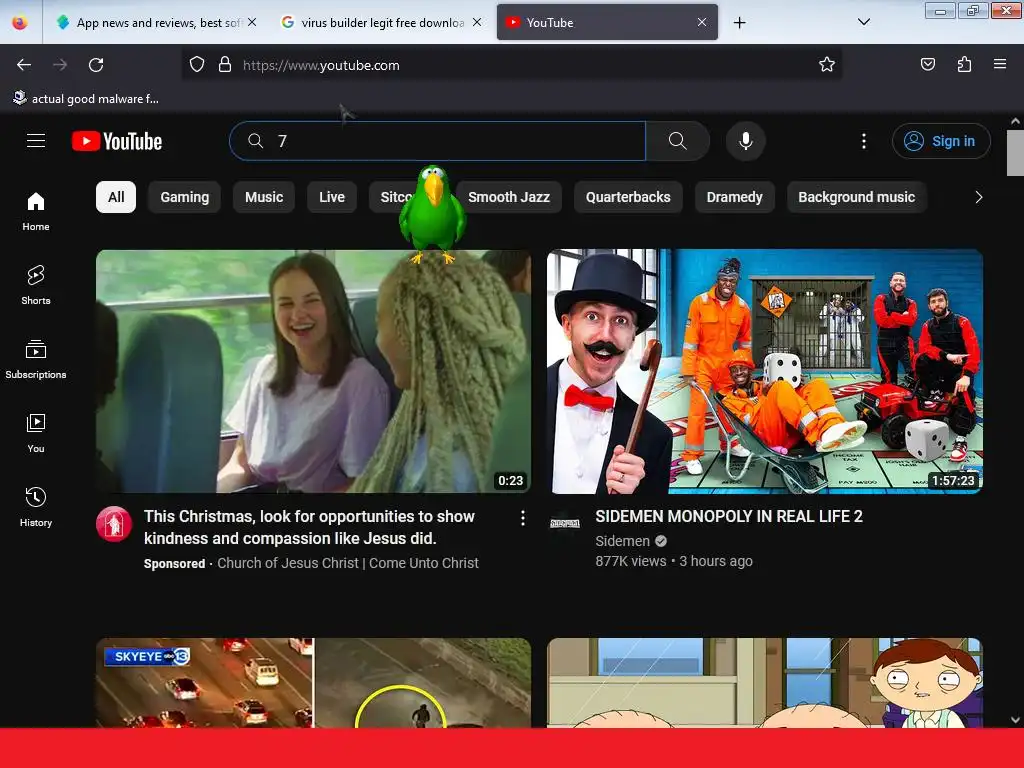Screen dimensions: 1024x768
Task: Open the Family Guy cartoon thumbnail
Action: [765, 682]
